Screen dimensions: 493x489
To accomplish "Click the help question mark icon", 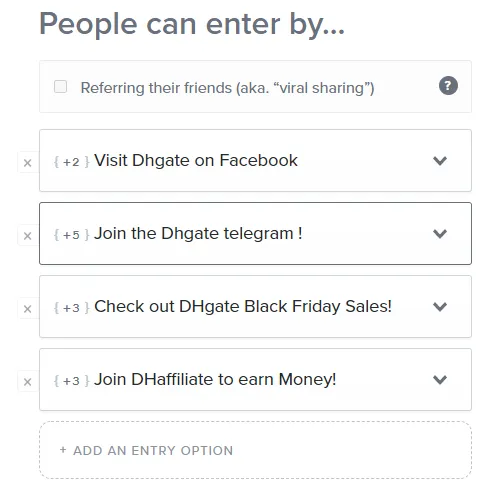I will point(448,86).
